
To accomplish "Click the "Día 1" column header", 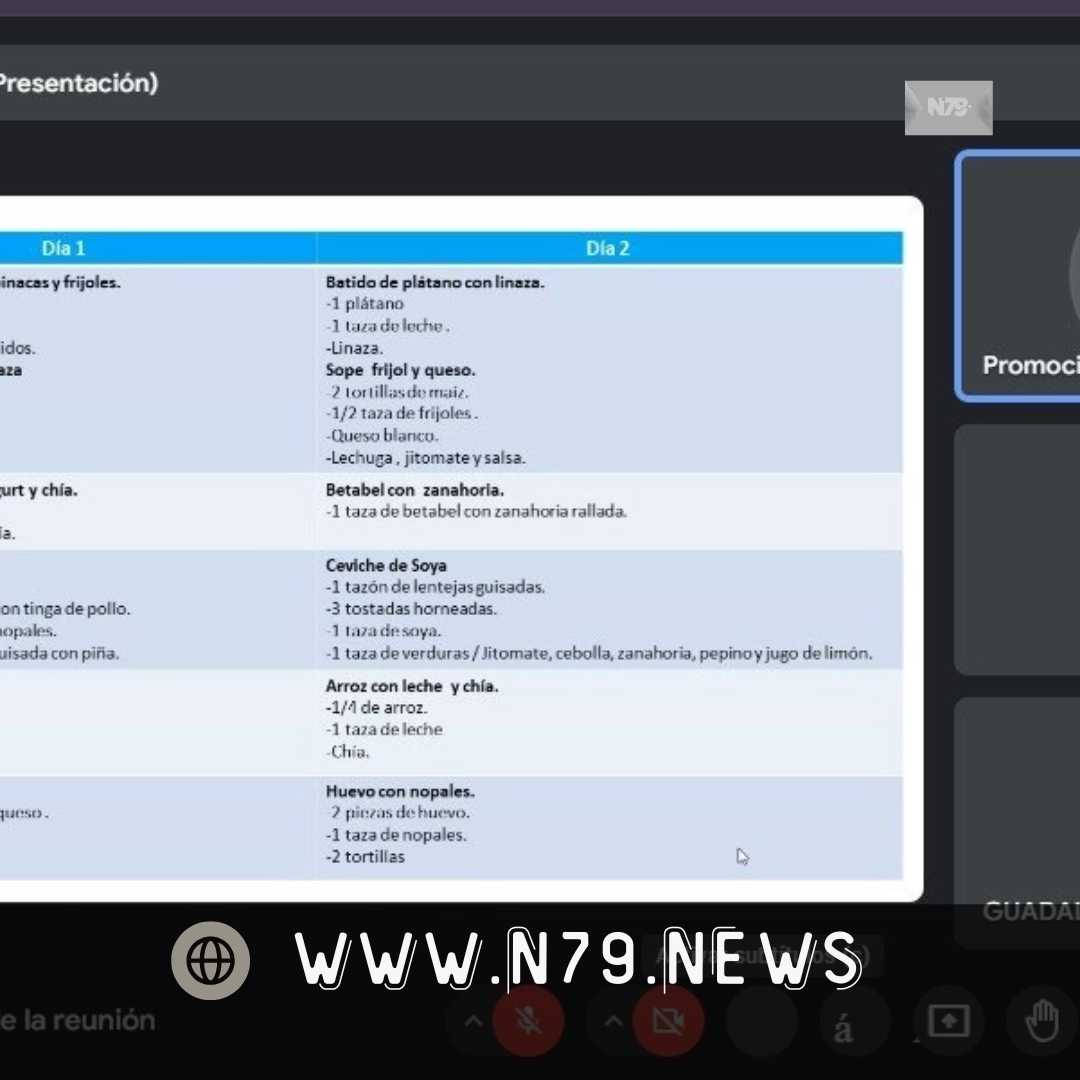I will 63,249.
